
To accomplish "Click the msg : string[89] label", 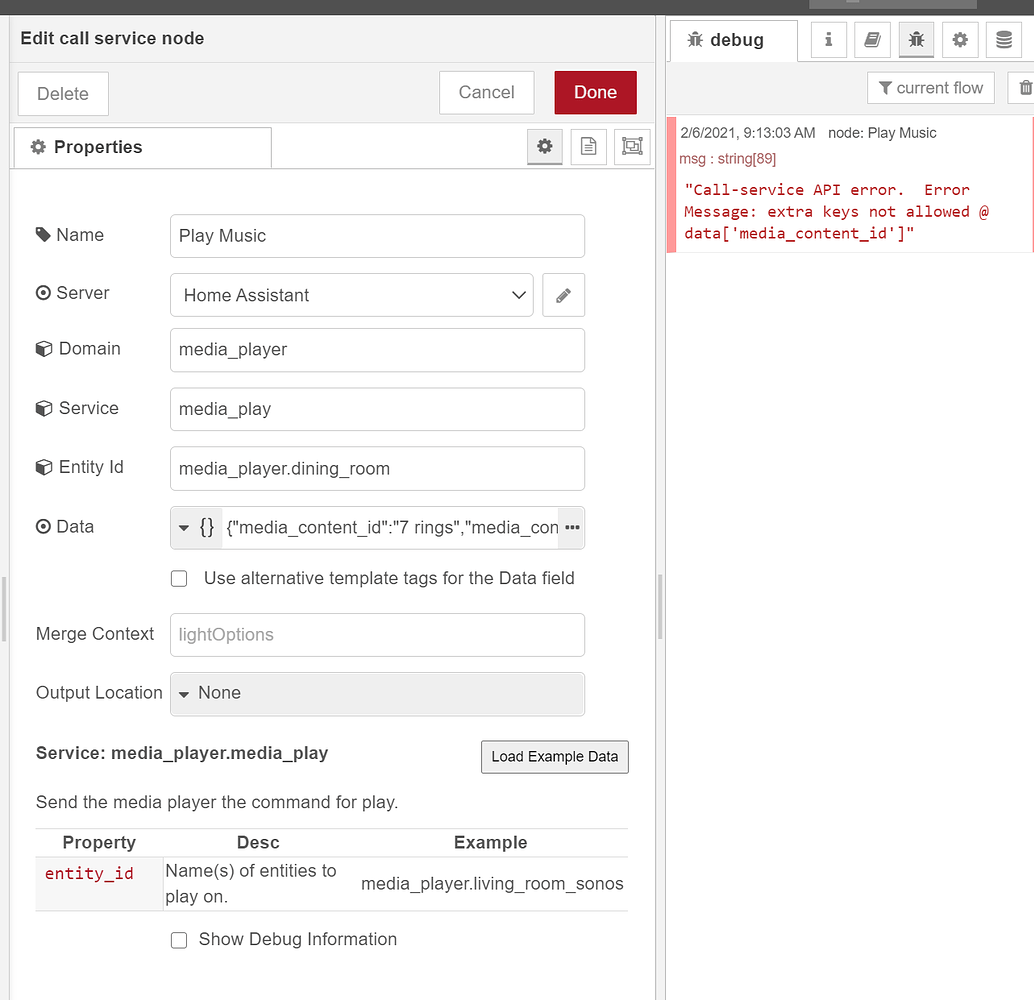I will (727, 159).
